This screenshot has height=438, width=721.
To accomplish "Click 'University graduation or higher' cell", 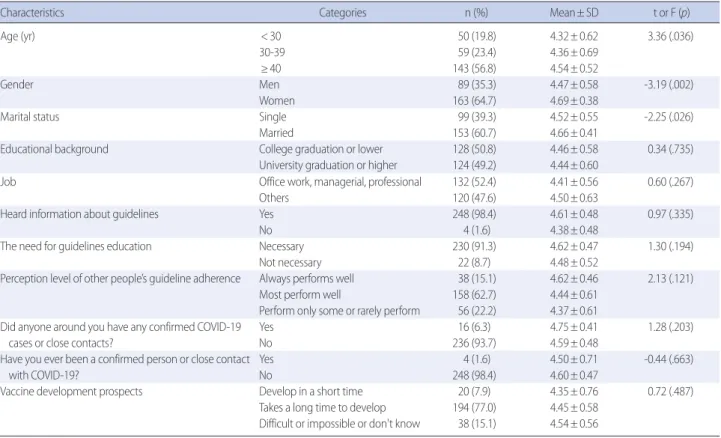I will (328, 165).
